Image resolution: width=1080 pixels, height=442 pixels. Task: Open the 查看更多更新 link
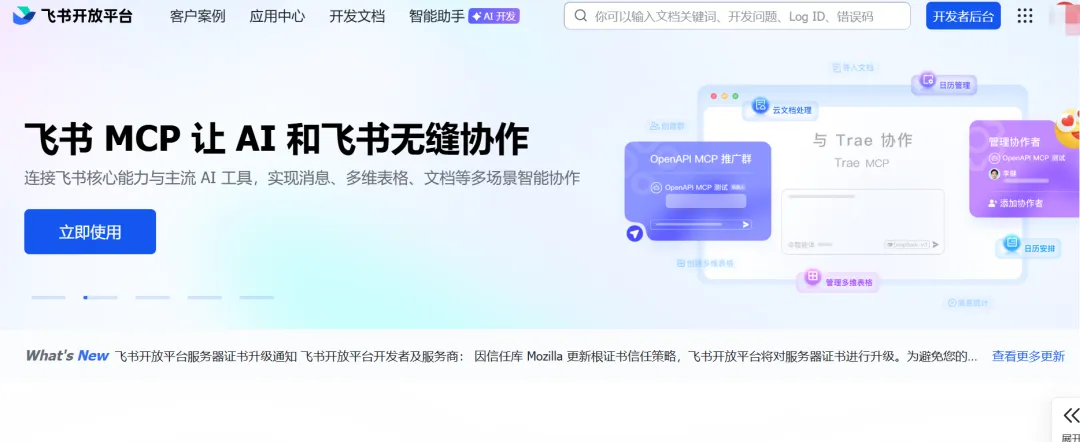(1028, 357)
